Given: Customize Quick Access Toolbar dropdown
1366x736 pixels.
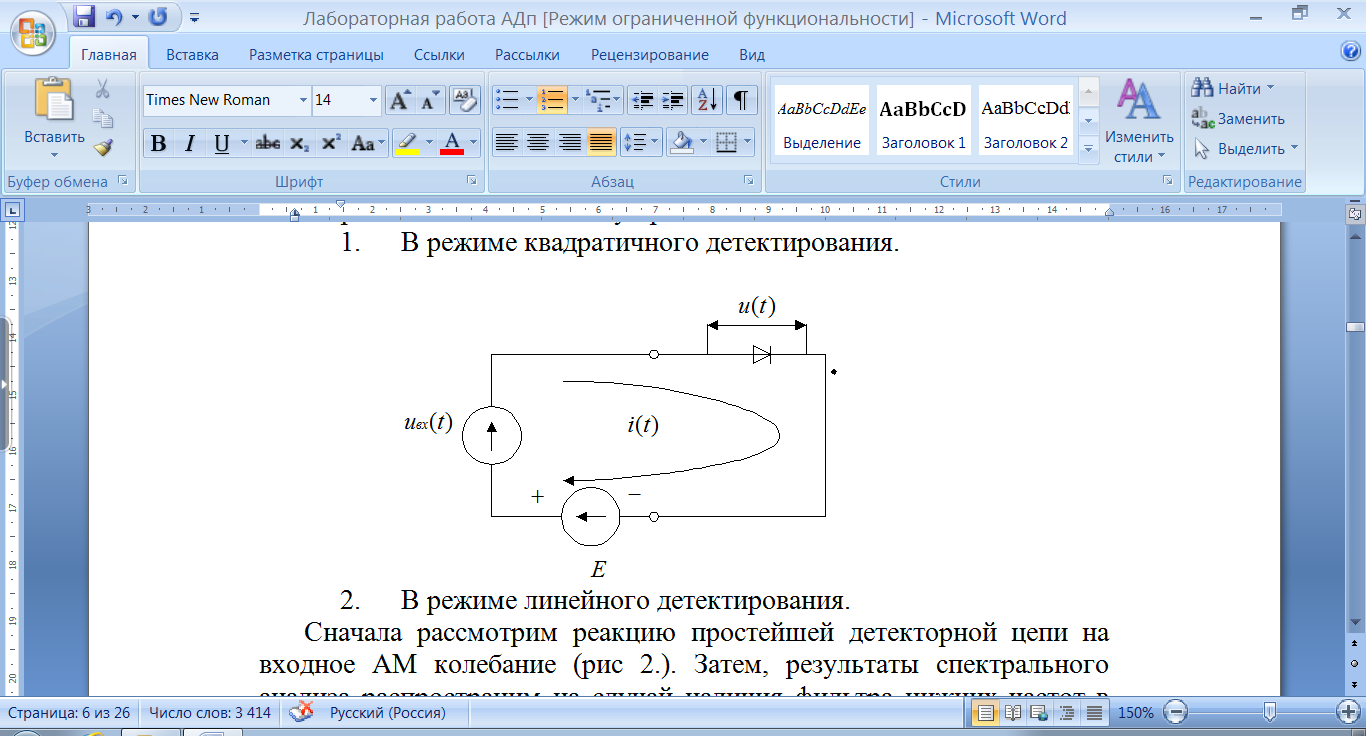Looking at the screenshot, I should click(195, 18).
